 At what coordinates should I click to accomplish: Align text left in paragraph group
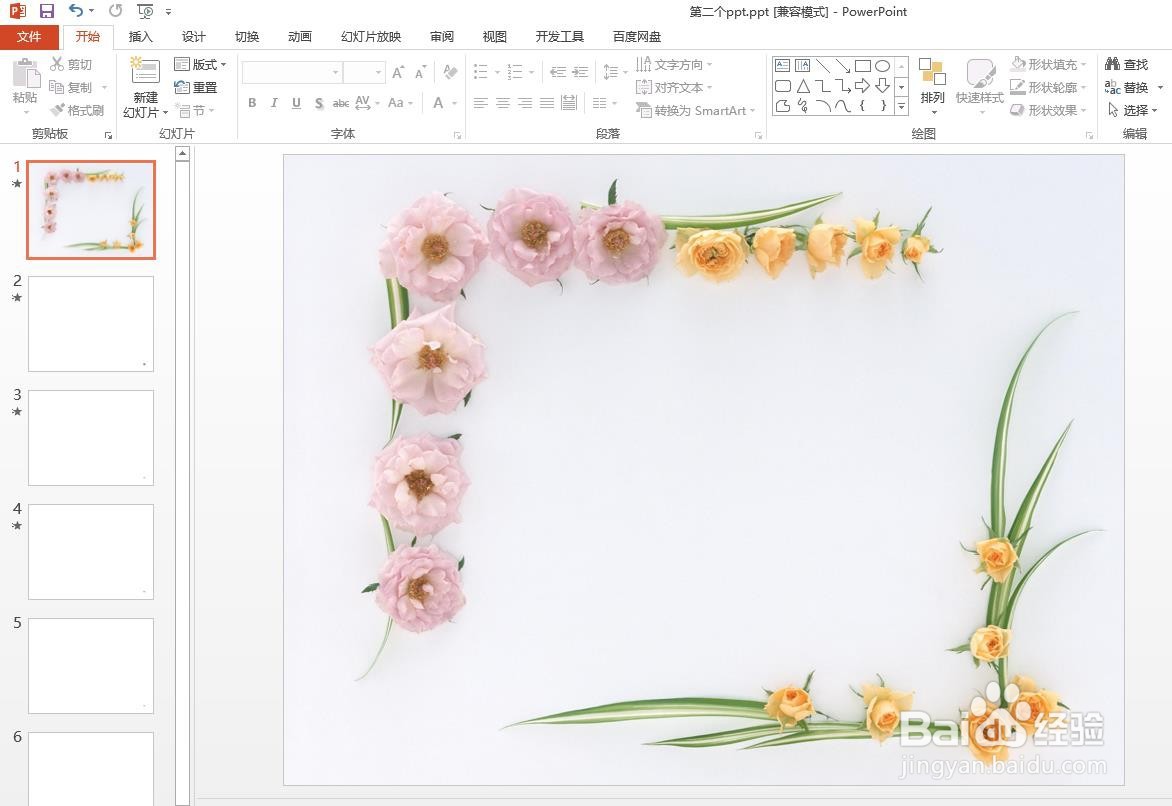(x=481, y=103)
